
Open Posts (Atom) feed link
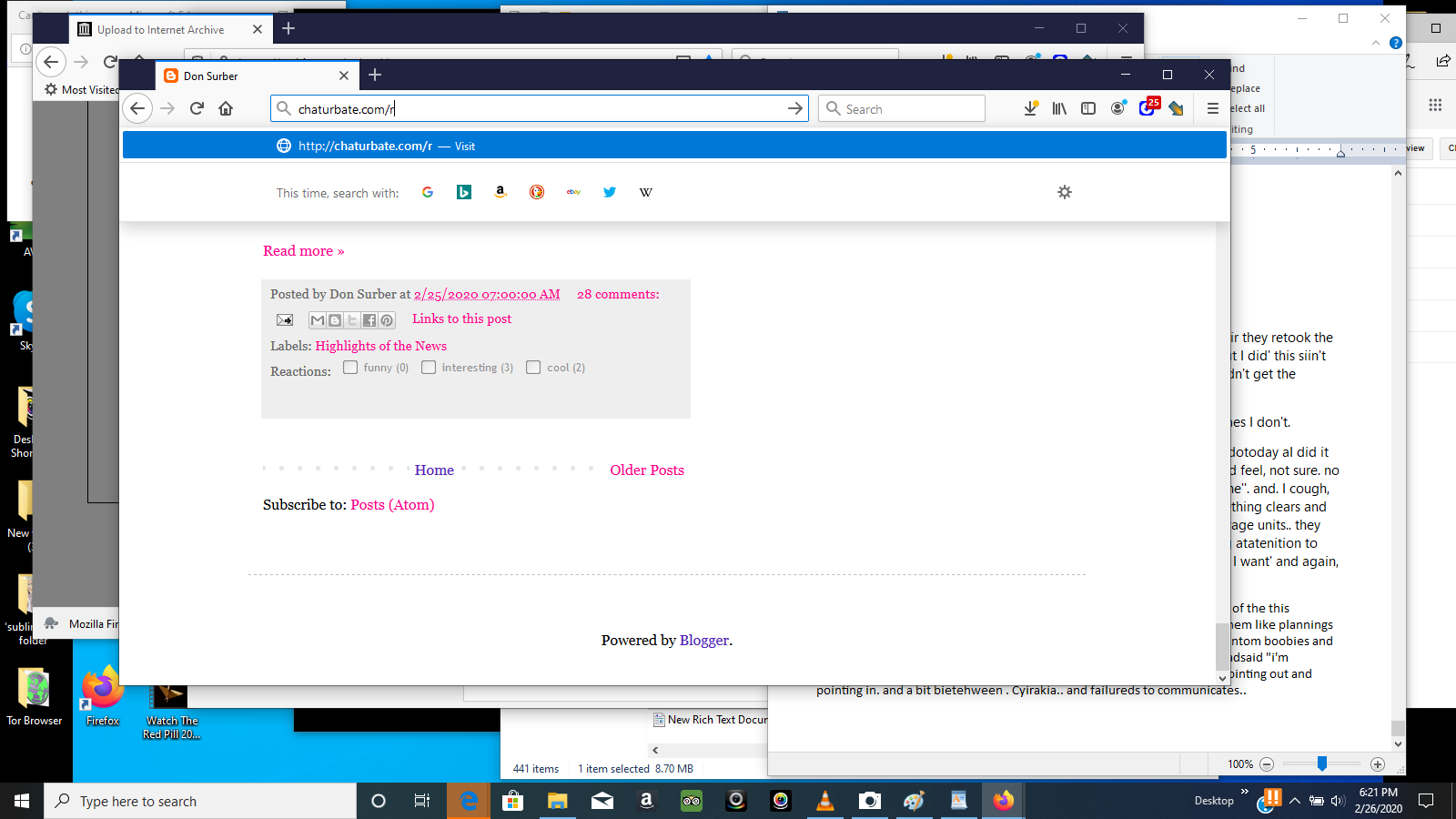392,505
